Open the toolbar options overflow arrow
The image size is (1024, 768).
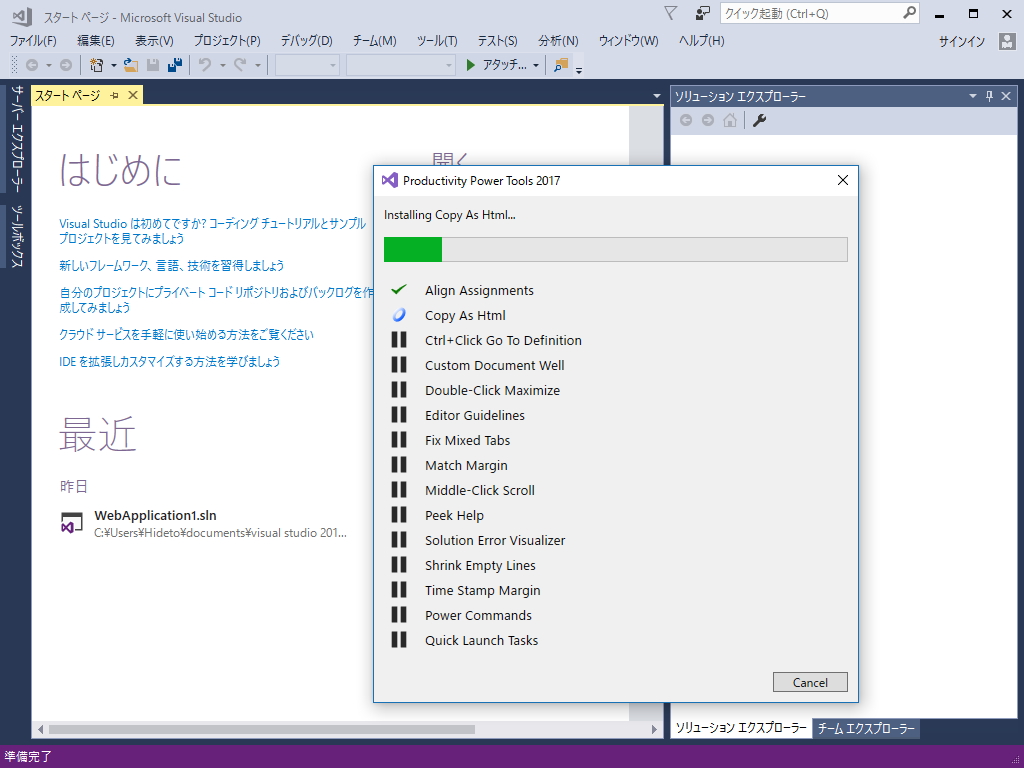579,69
